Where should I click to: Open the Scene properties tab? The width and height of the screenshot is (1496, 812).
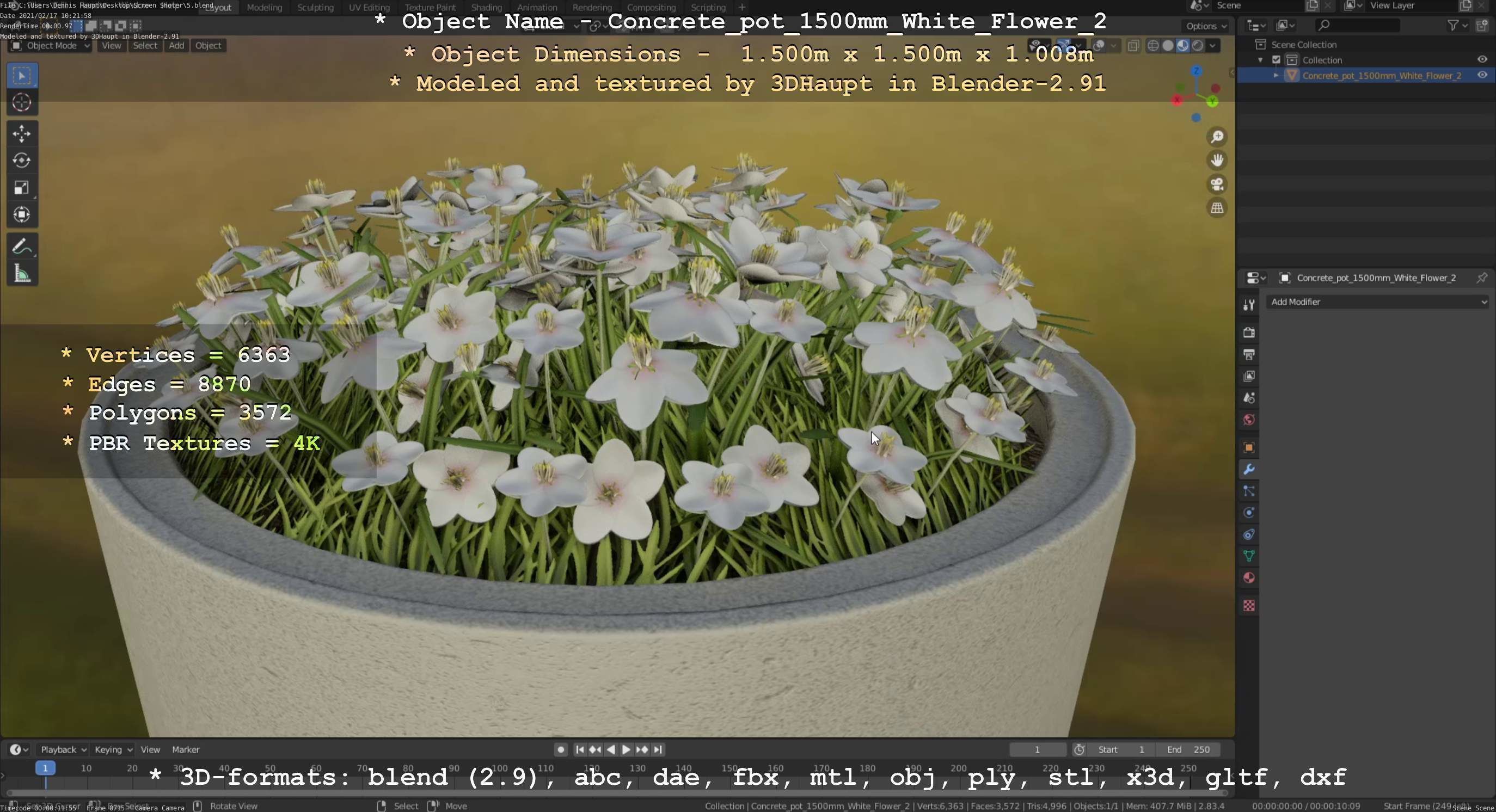1249,398
